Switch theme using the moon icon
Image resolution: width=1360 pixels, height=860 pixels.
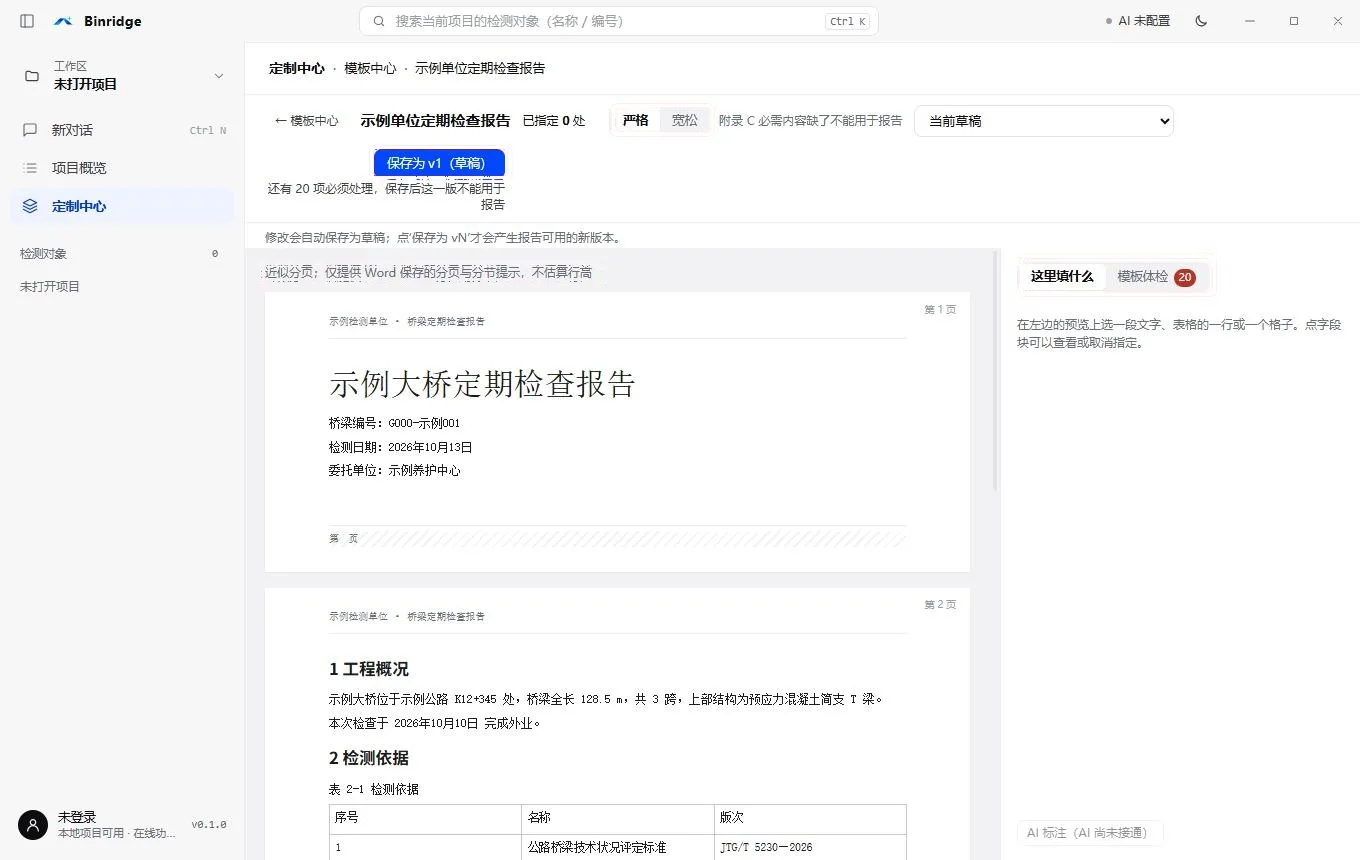(x=1201, y=21)
